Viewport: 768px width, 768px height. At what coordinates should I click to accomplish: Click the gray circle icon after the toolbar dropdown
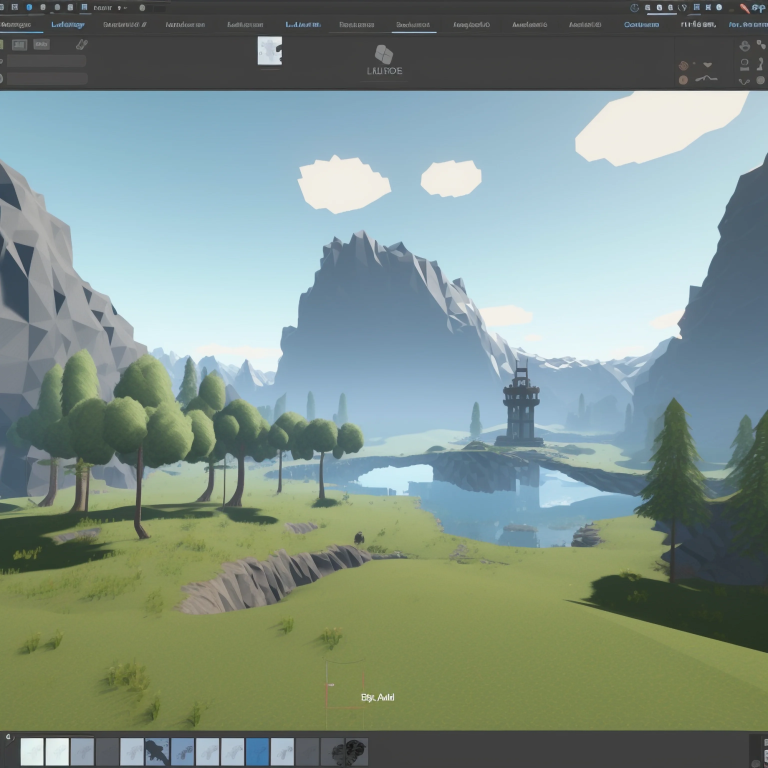tap(142, 8)
